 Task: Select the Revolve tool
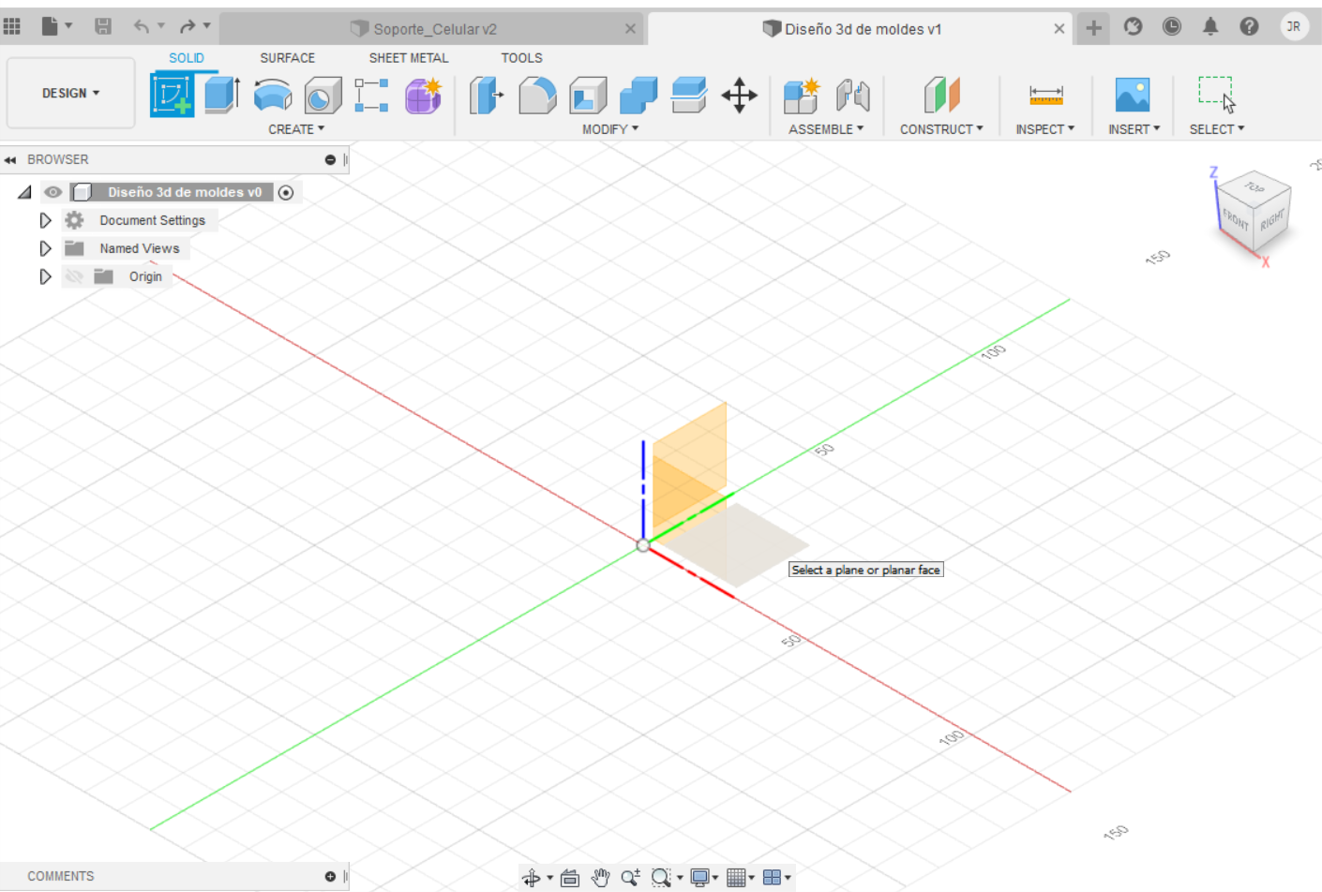coord(272,96)
